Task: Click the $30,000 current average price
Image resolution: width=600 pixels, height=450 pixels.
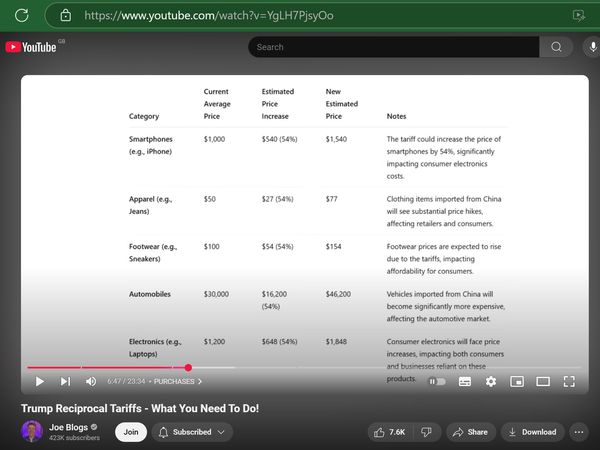Action: 216,294
